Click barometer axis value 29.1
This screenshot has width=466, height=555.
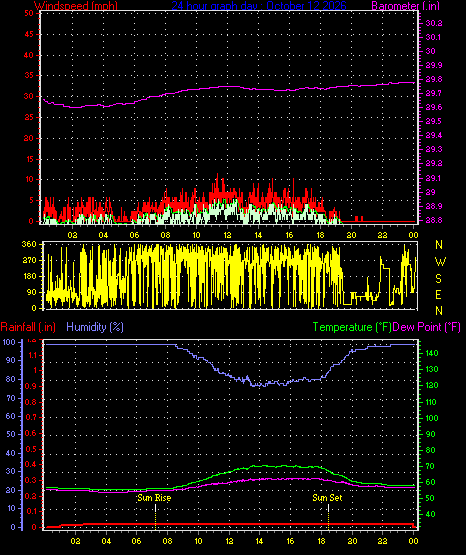pos(433,178)
